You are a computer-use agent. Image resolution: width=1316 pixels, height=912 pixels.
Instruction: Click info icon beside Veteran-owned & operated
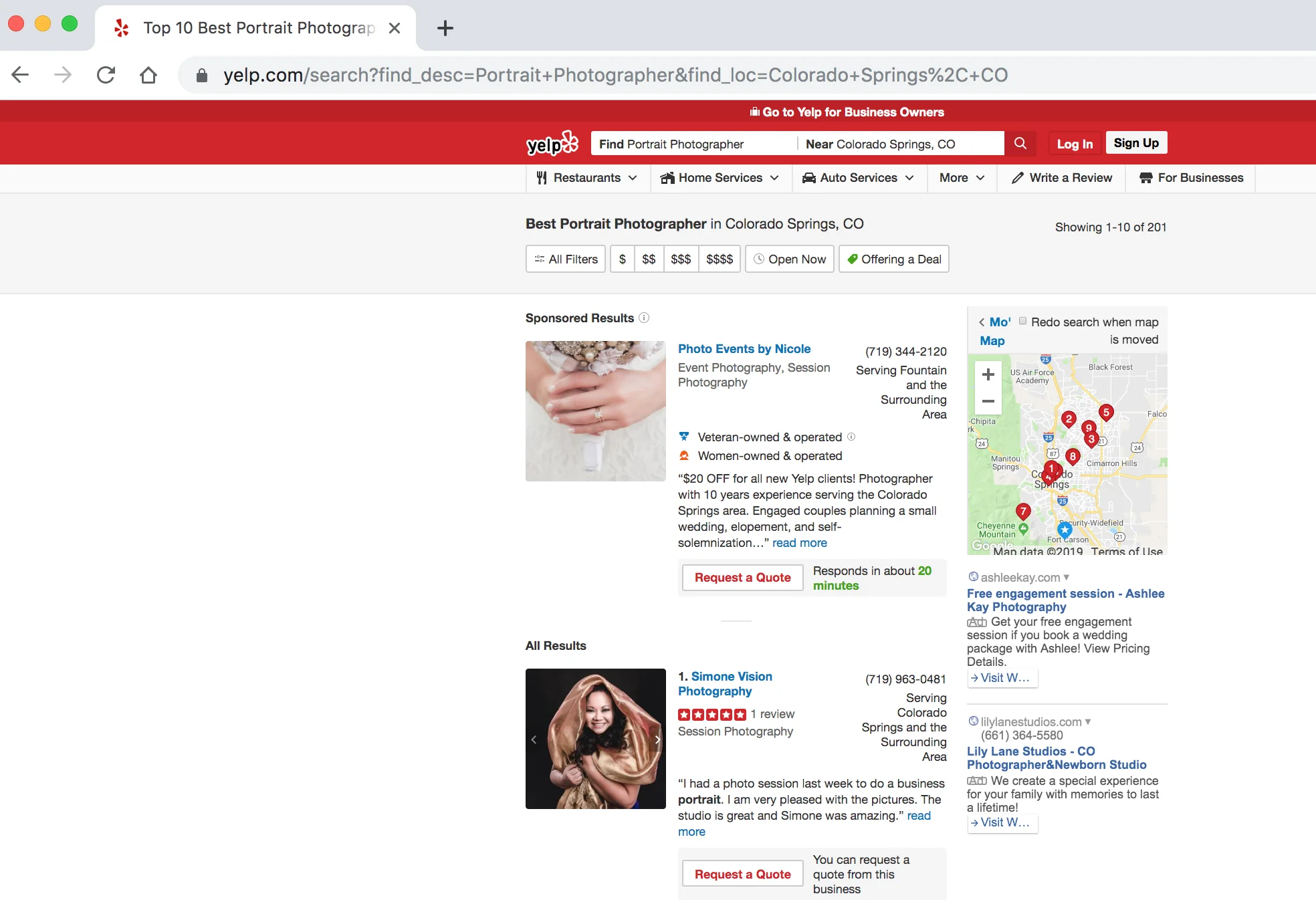[851, 437]
